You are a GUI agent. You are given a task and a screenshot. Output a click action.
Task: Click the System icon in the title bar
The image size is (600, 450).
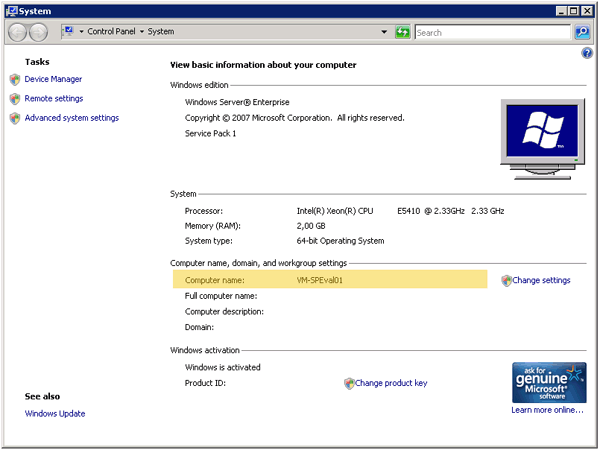point(11,10)
